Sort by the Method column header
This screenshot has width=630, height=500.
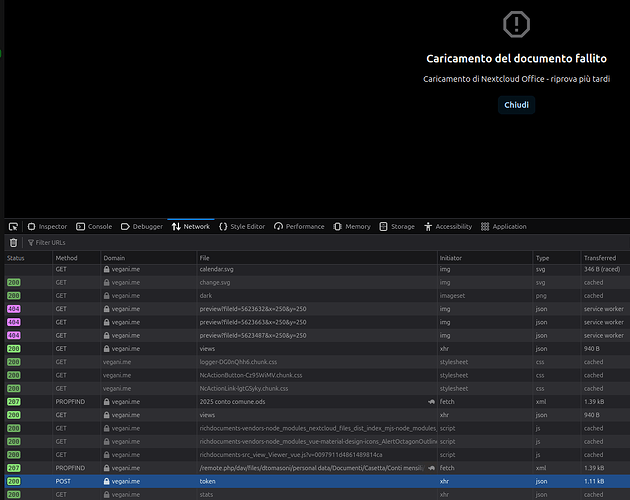pos(76,258)
